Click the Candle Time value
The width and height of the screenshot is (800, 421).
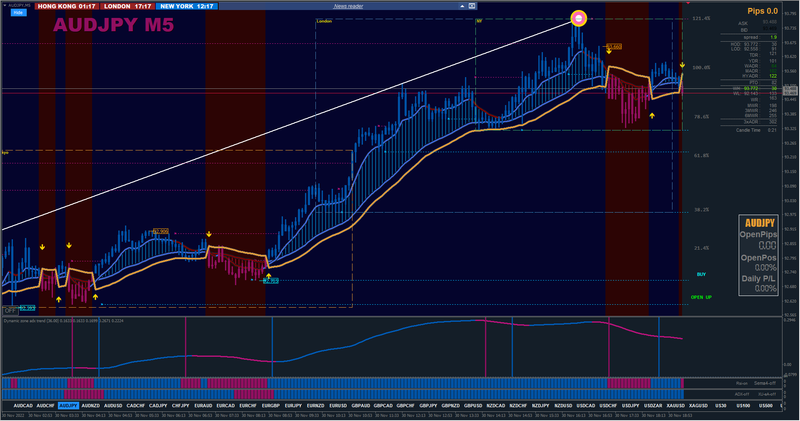[772, 130]
